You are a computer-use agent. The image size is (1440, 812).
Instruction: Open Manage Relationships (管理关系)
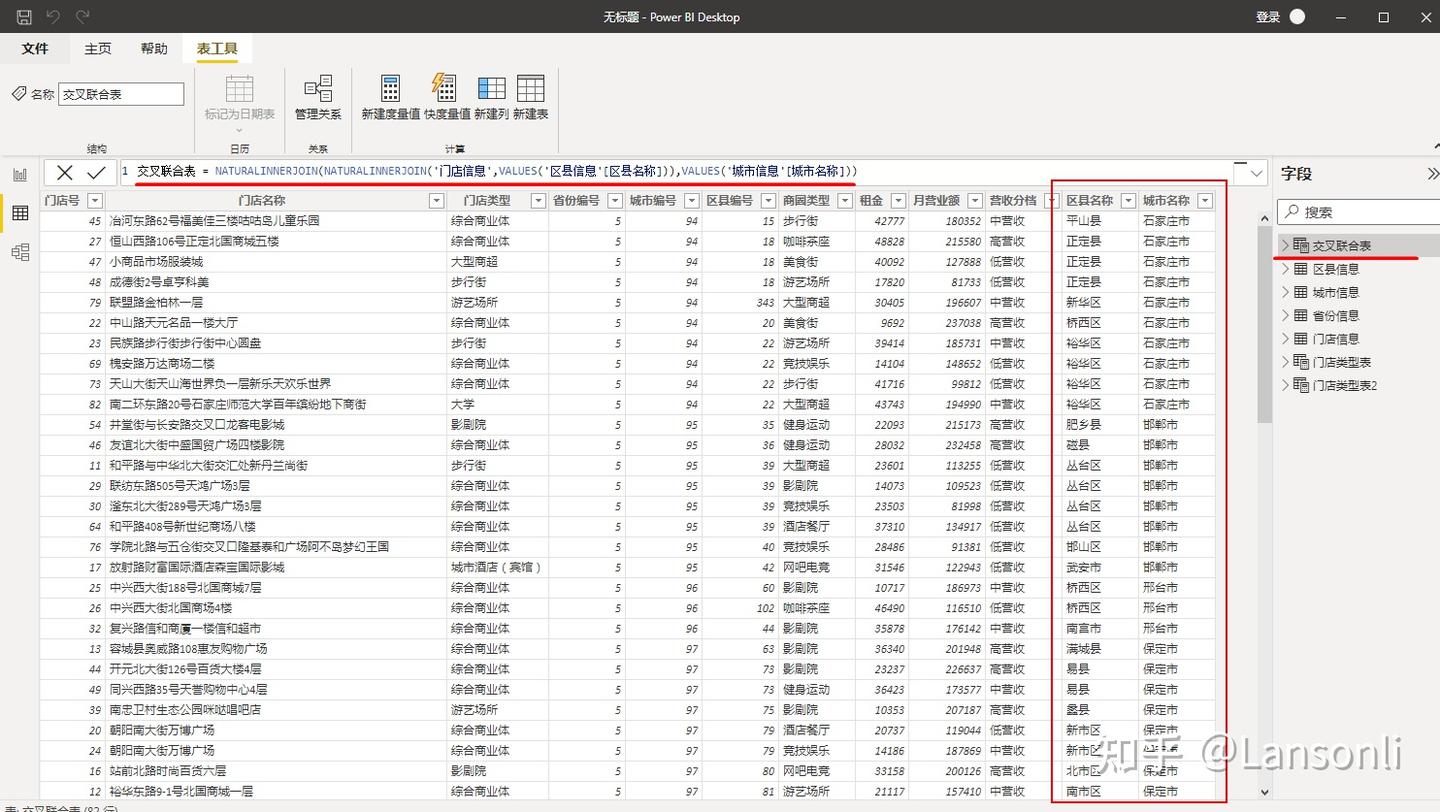coord(318,97)
